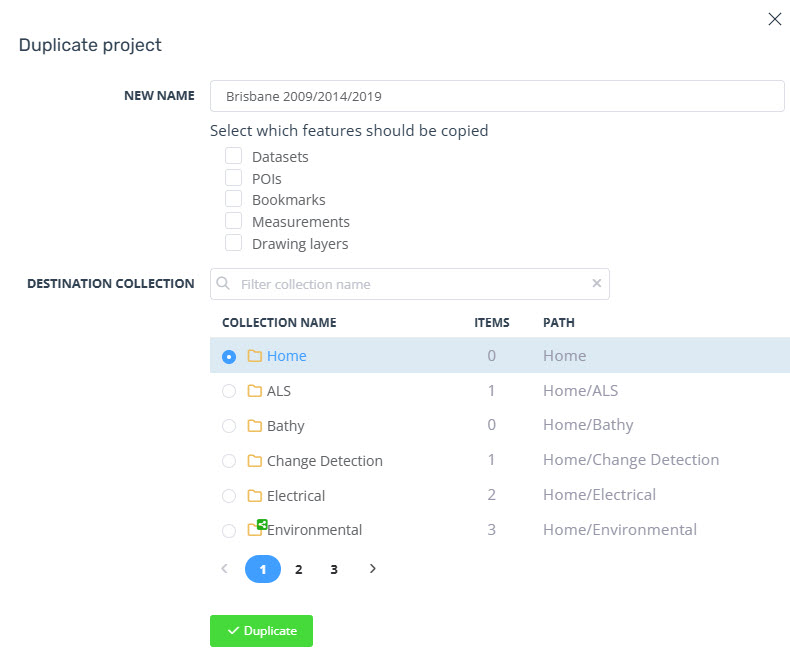Click the Home/Environmental path text
The height and width of the screenshot is (665, 790).
coord(620,529)
